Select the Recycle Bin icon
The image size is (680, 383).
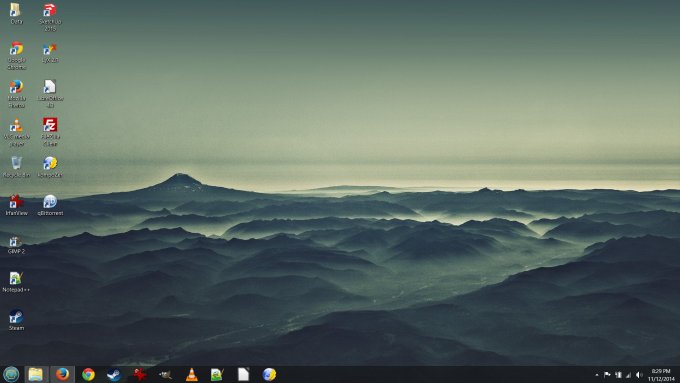(x=16, y=167)
